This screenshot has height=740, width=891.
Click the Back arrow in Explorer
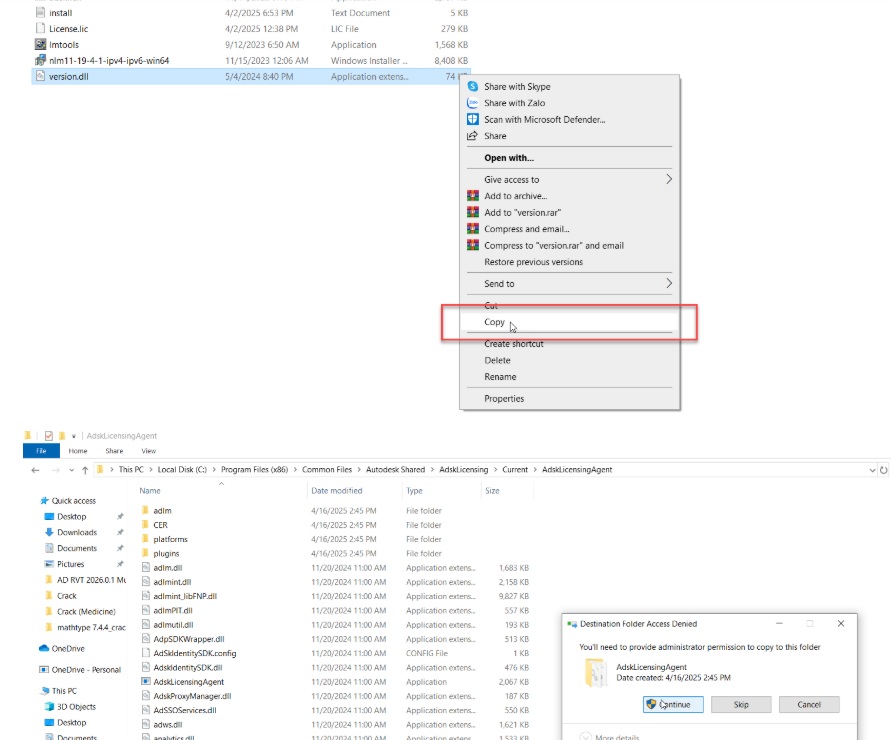33,469
